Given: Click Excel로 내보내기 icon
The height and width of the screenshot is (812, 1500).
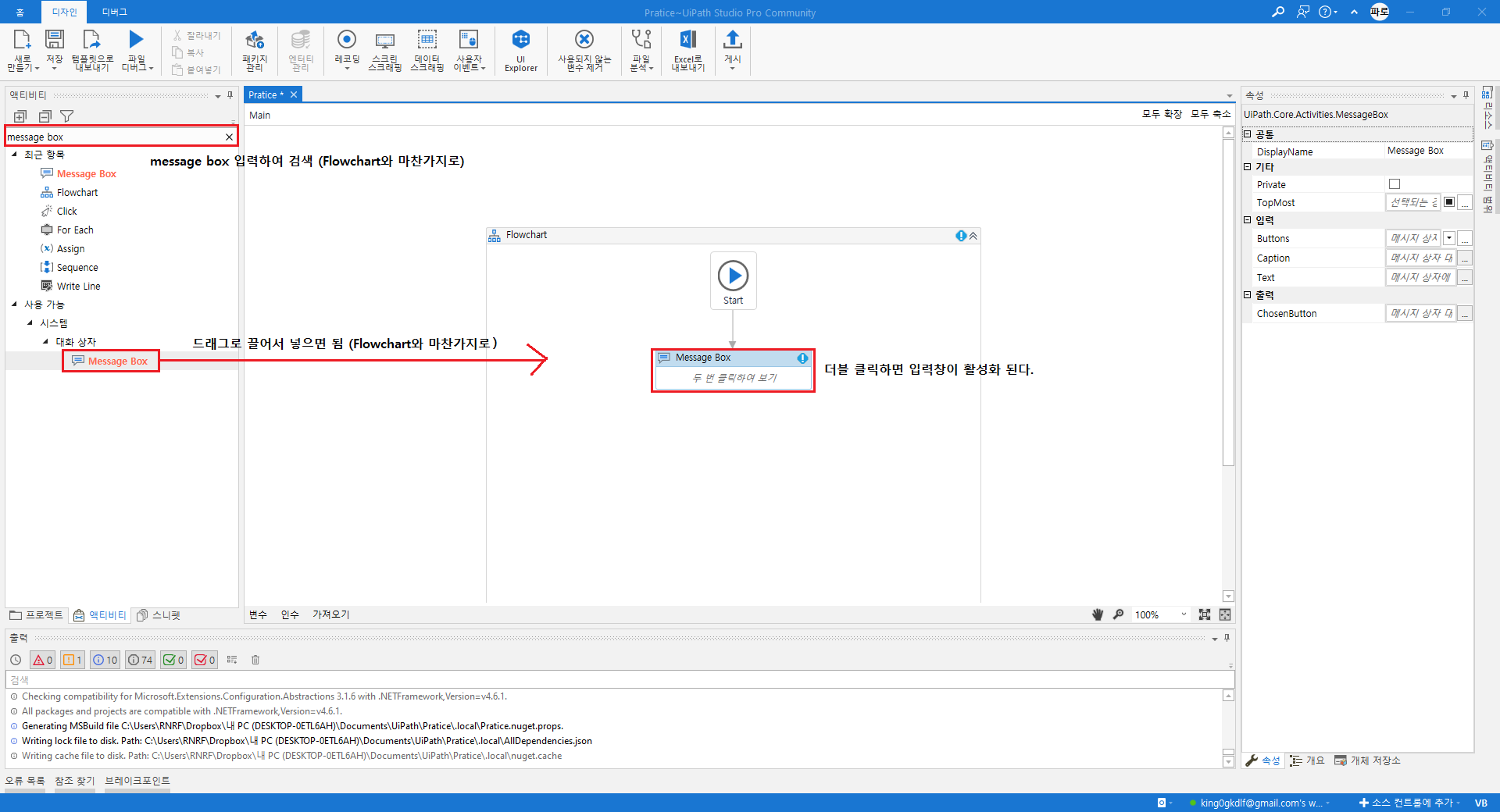Looking at the screenshot, I should tap(688, 51).
